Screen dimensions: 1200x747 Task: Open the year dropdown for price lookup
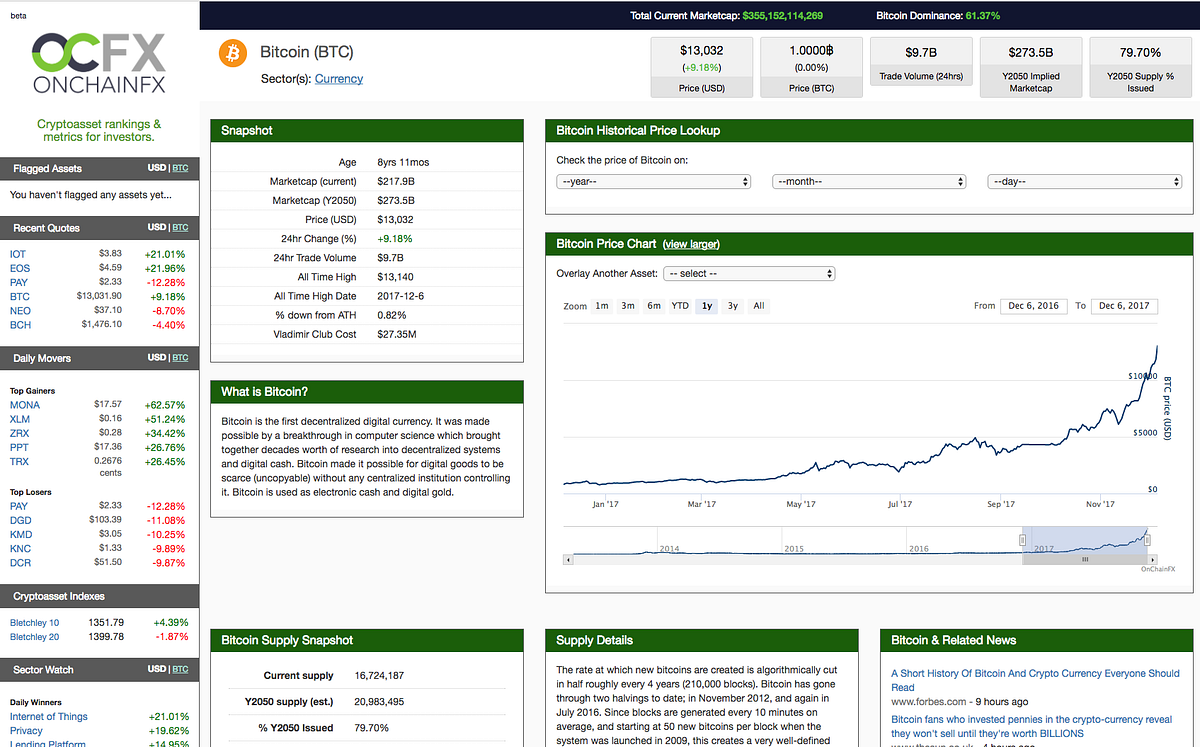point(654,182)
